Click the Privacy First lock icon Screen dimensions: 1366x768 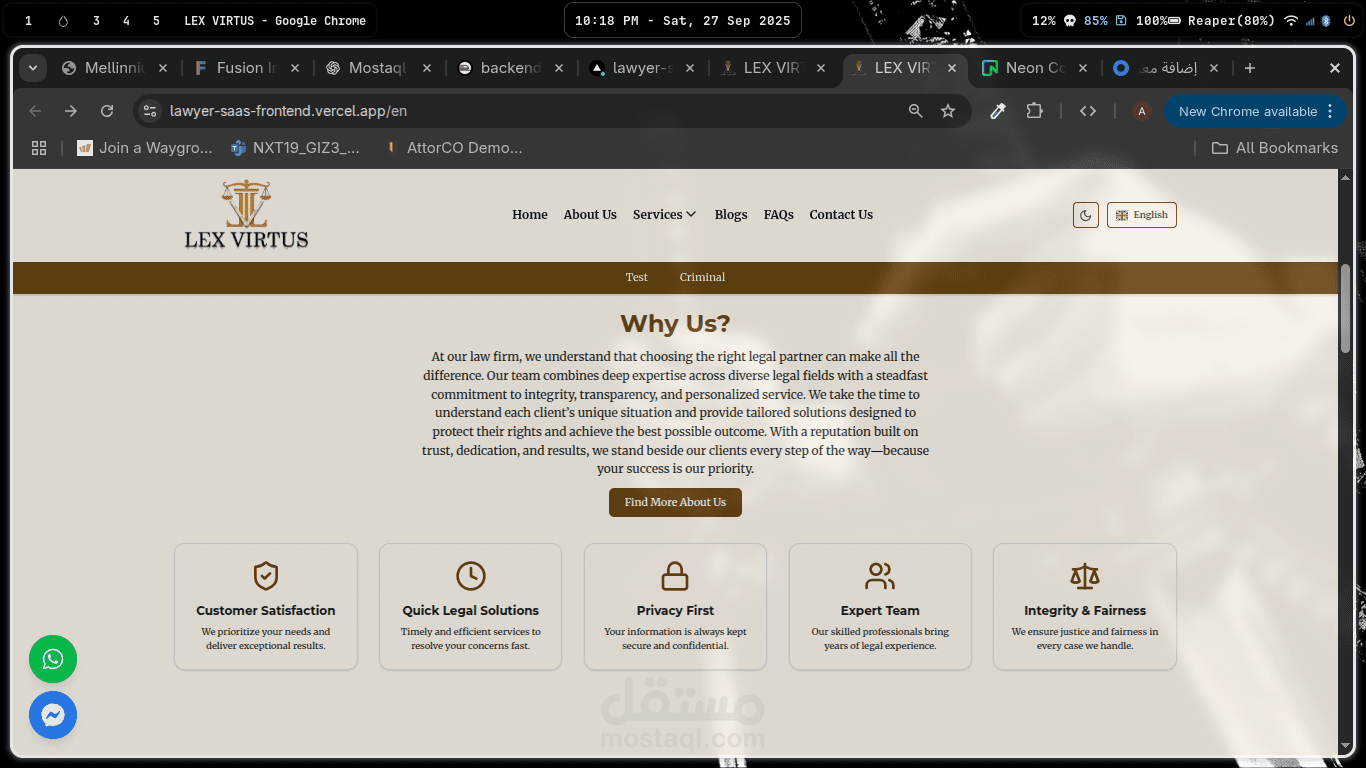coord(675,576)
